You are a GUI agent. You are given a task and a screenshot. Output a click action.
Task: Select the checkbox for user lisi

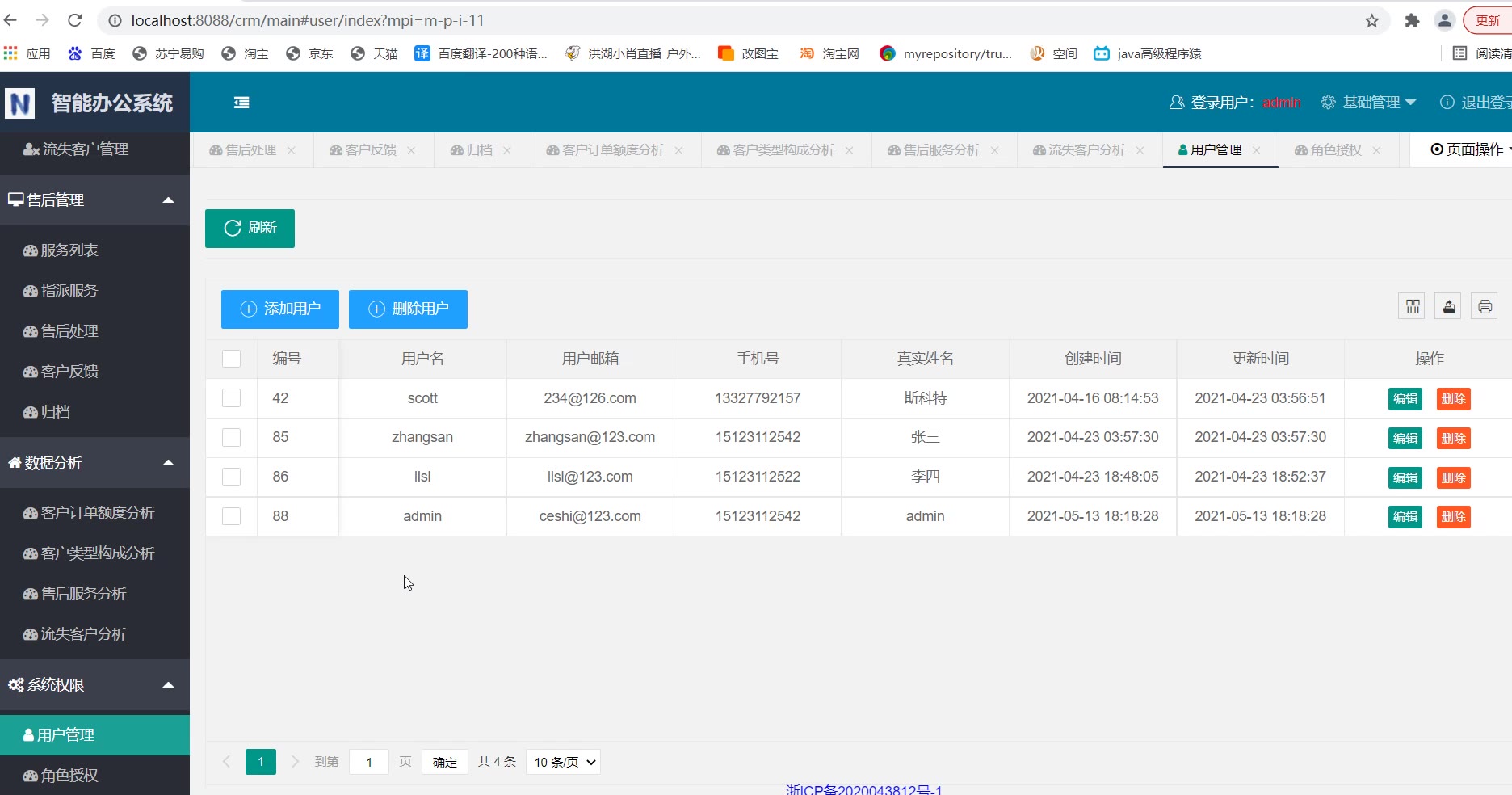232,477
